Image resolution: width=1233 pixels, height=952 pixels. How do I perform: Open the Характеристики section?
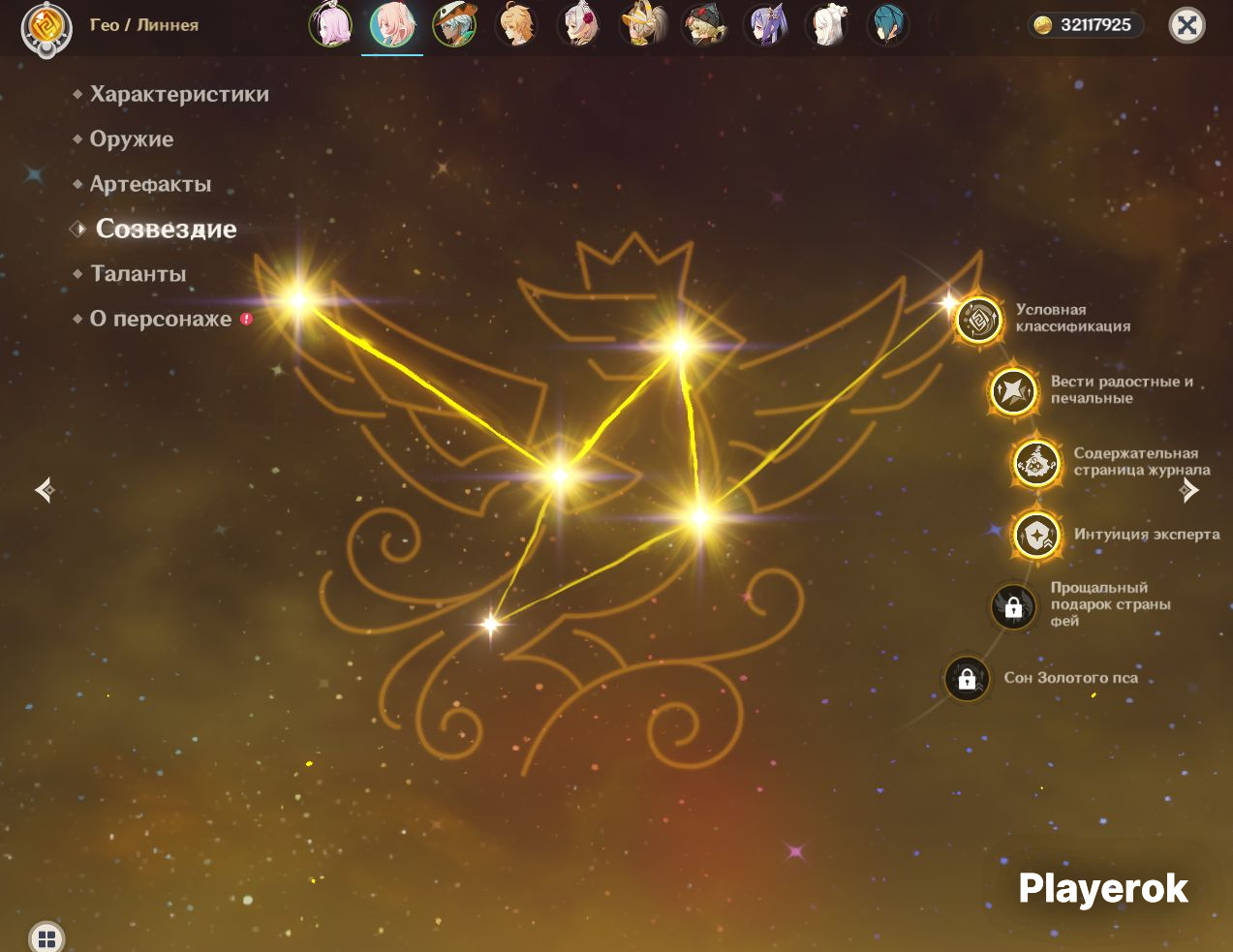tap(179, 94)
